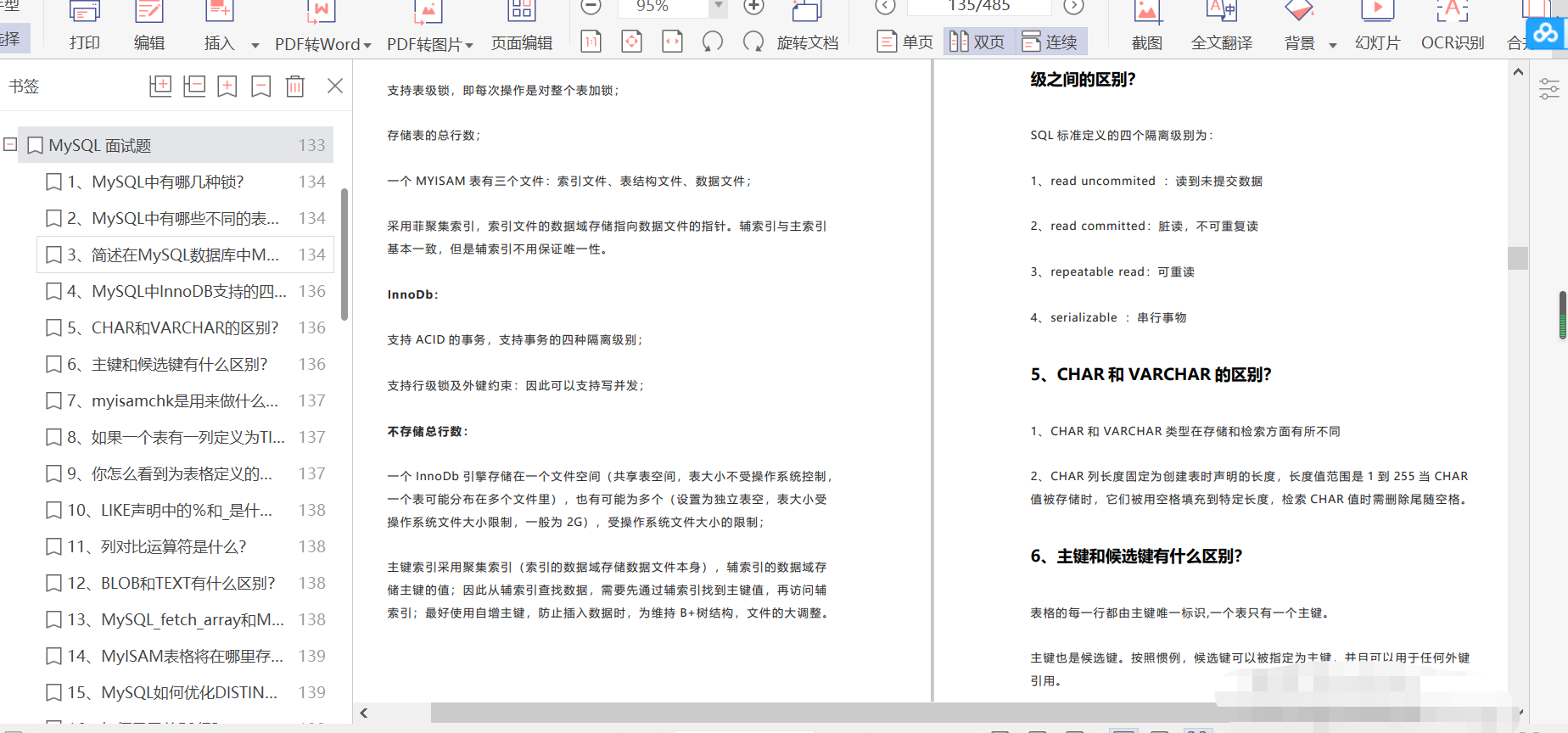
Task: Click the vertical scrollbar up arrow
Action: click(1518, 72)
